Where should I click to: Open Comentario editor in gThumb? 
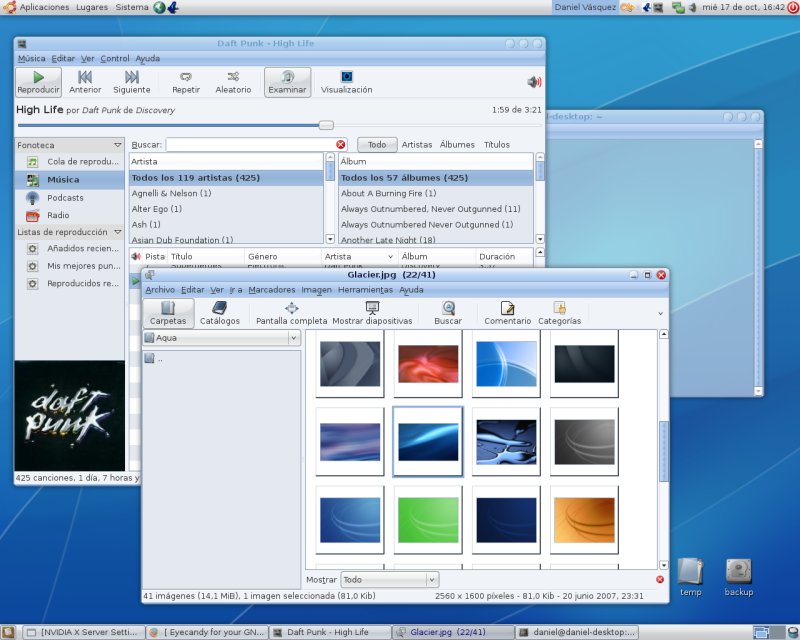point(508,313)
